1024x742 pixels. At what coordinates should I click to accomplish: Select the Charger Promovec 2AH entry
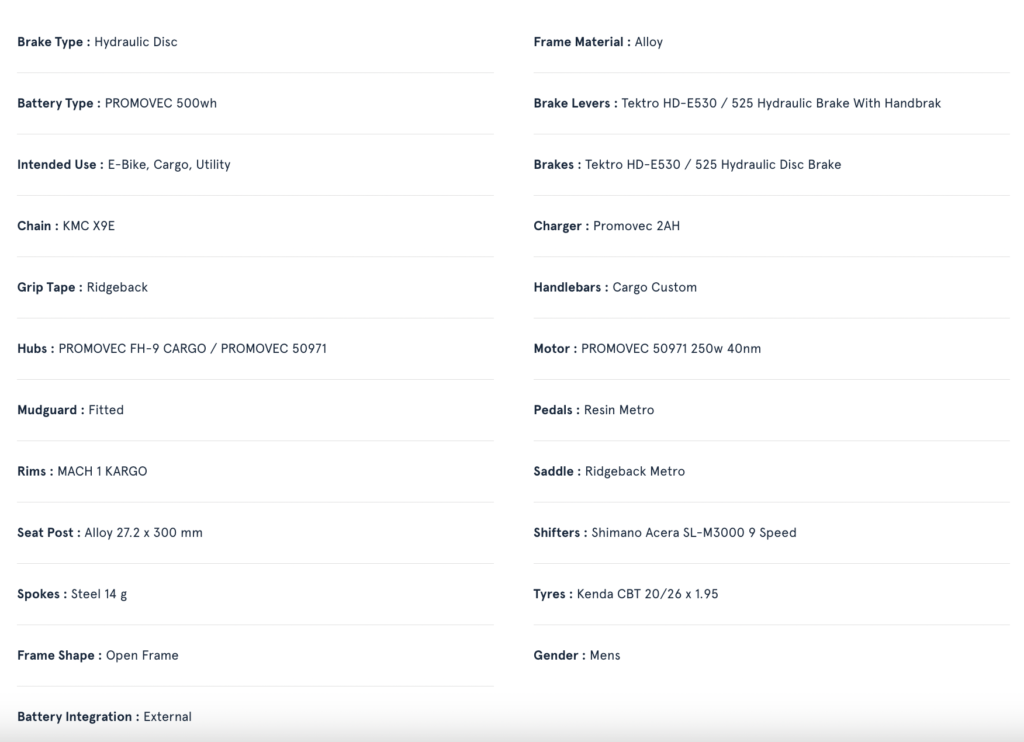coord(607,226)
